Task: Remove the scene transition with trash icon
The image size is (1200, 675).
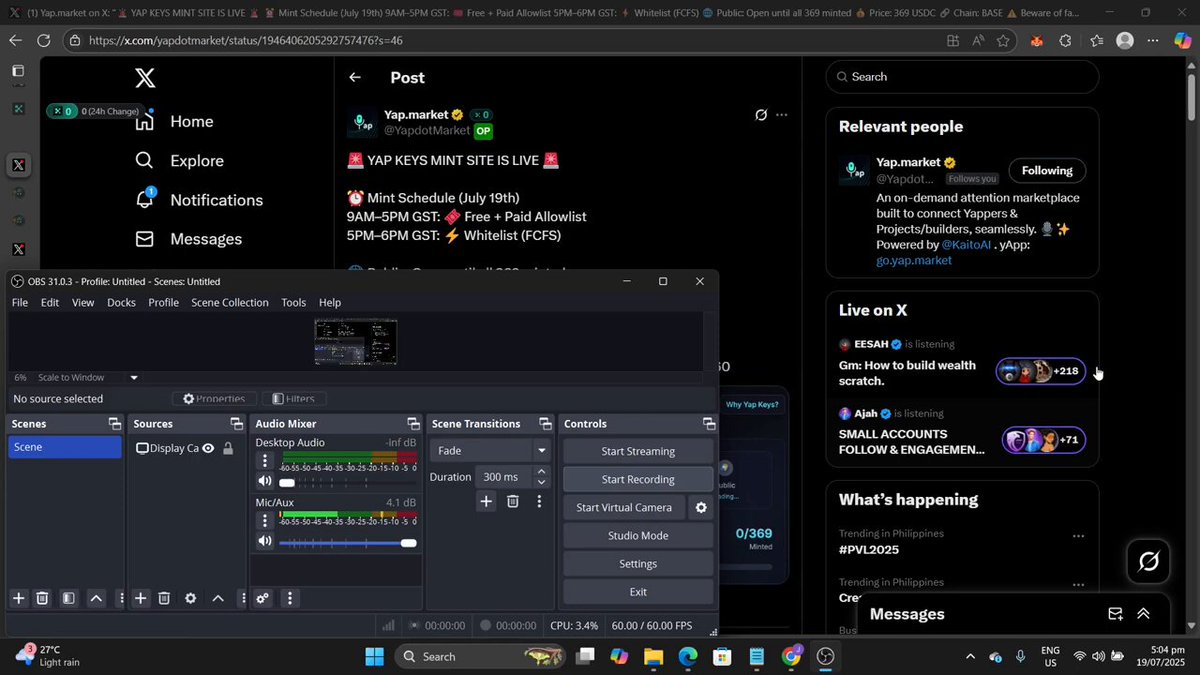Action: point(512,501)
